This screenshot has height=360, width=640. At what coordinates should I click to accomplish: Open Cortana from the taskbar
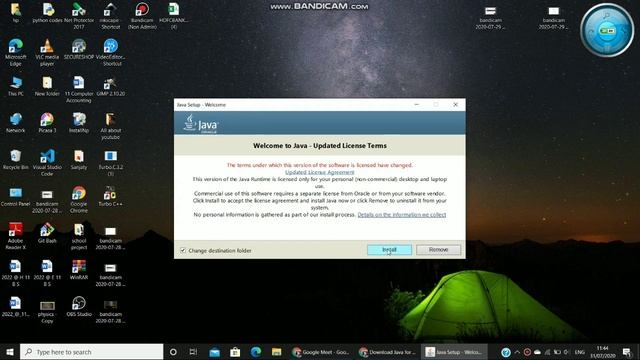tap(173, 352)
